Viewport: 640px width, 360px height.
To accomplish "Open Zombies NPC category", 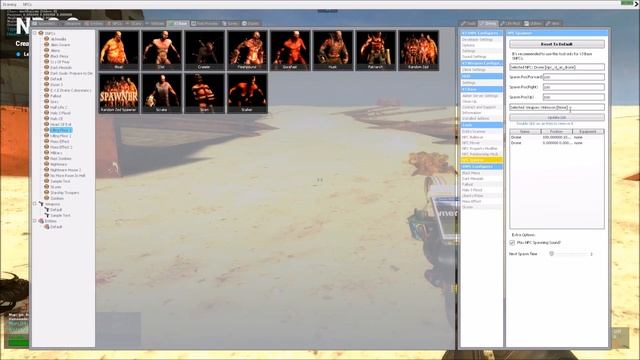I will [57, 198].
